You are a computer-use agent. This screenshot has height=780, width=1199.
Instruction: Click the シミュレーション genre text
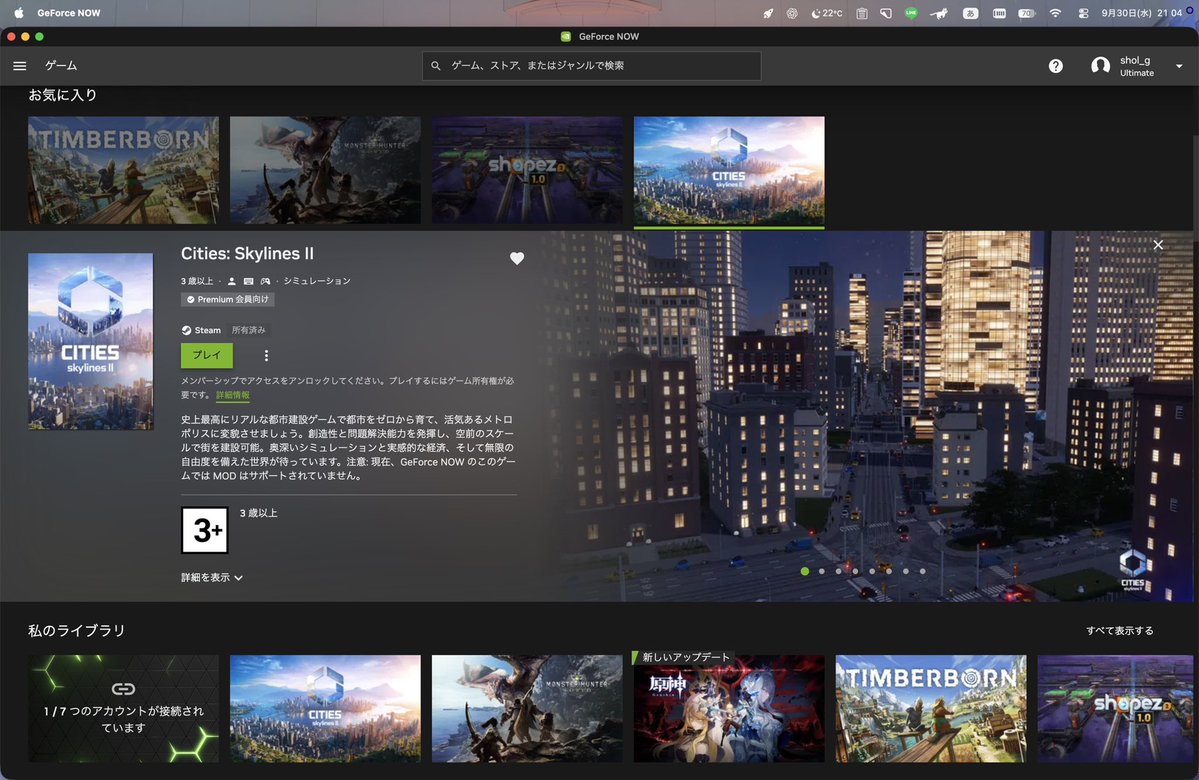pos(317,281)
